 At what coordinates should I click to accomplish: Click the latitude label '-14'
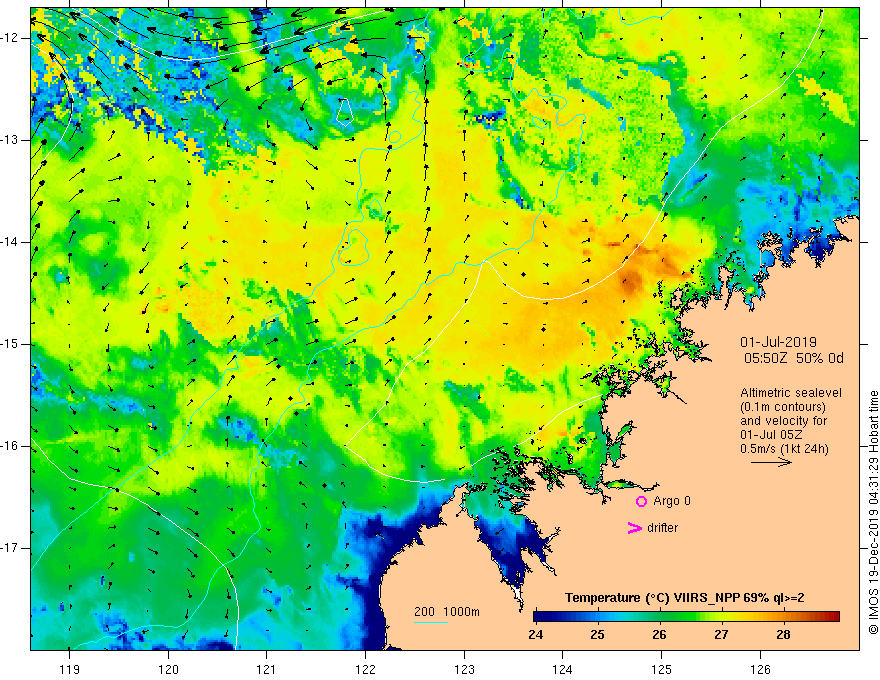pyautogui.click(x=11, y=242)
